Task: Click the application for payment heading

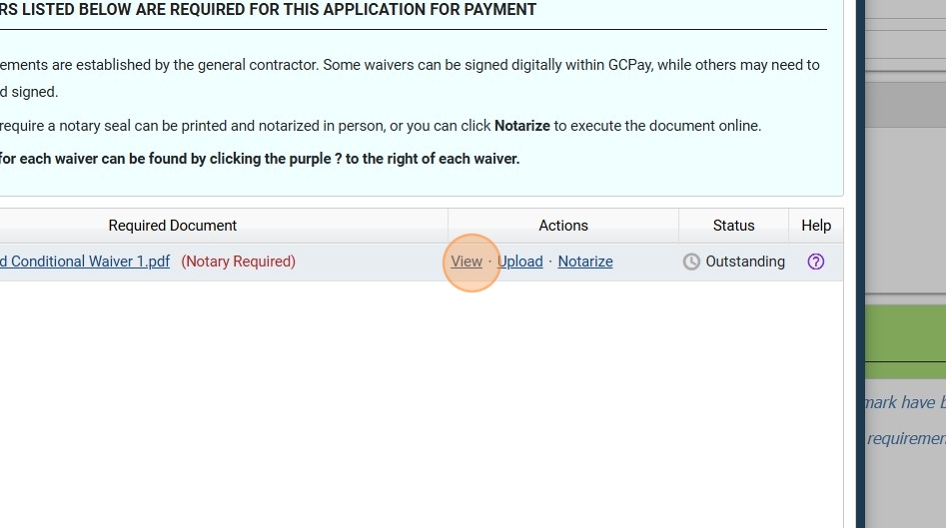Action: 268,10
